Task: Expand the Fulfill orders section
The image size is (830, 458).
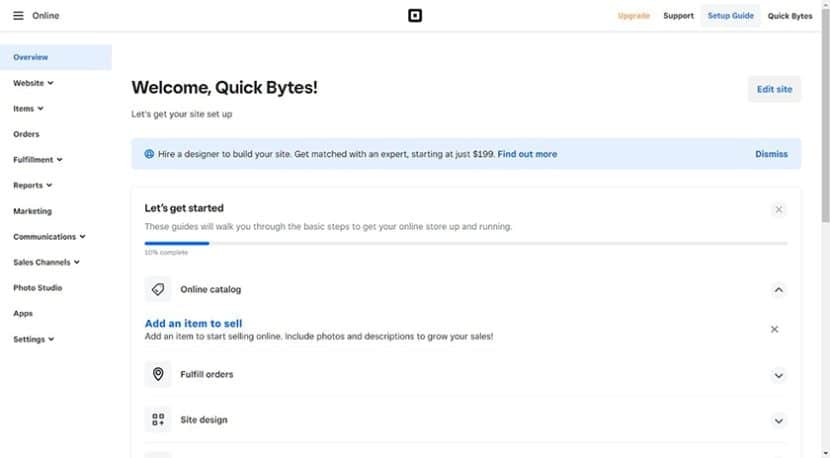Action: pyautogui.click(x=779, y=376)
